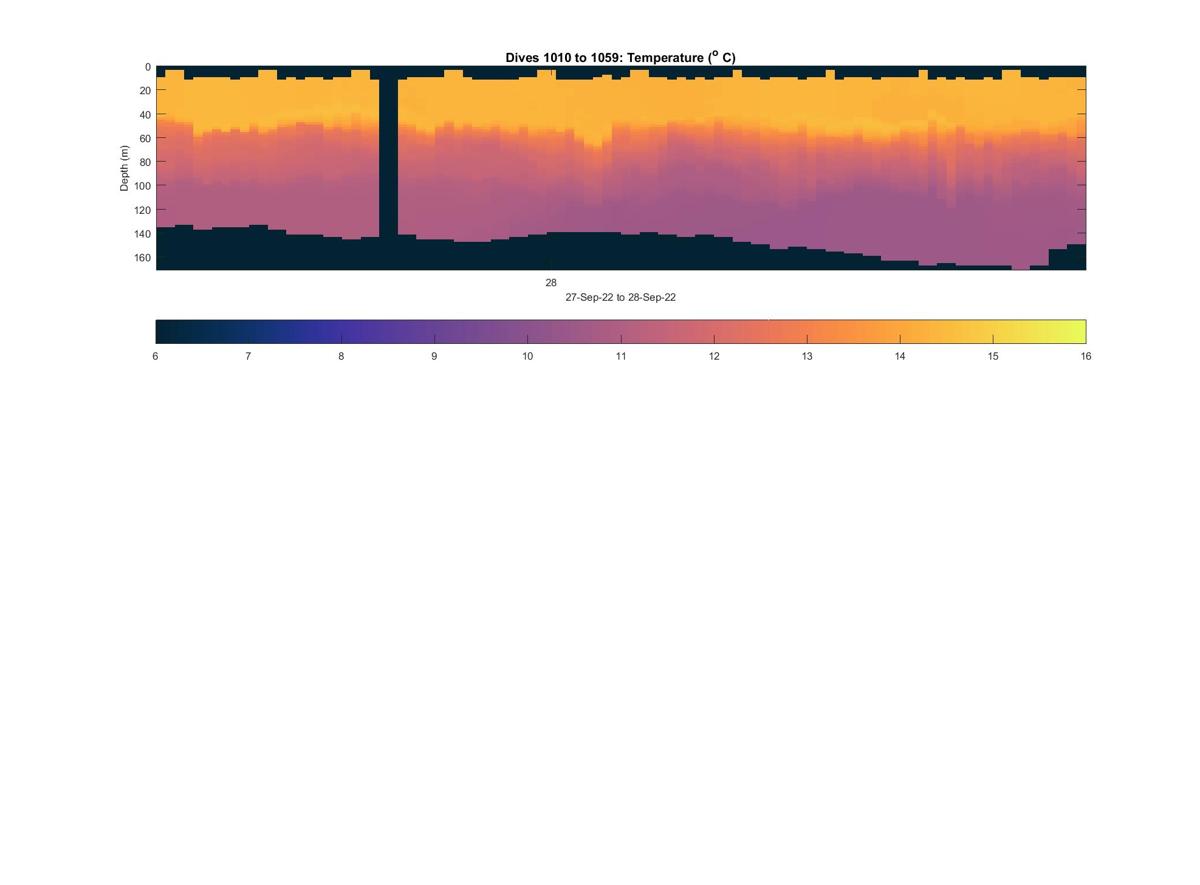This screenshot has width=1200, height=885.
Task: Click colorbar tick label '12'
Action: coord(714,356)
